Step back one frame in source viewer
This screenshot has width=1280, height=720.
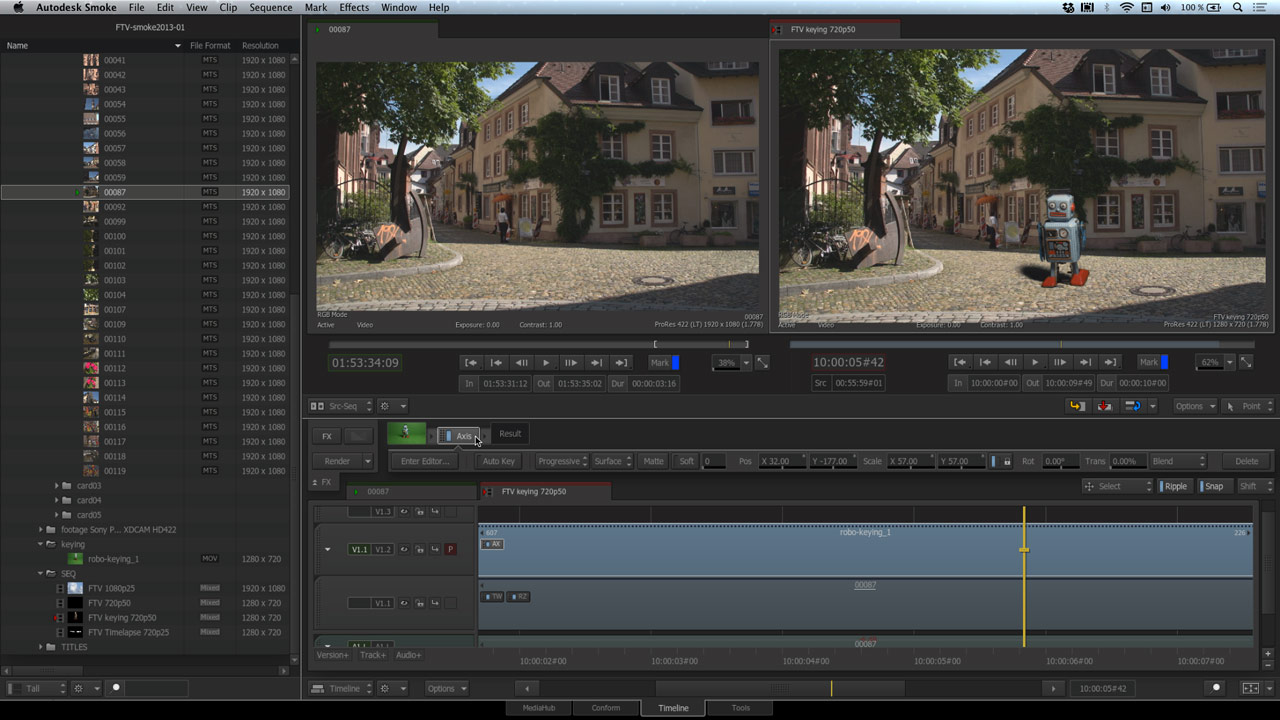point(521,363)
